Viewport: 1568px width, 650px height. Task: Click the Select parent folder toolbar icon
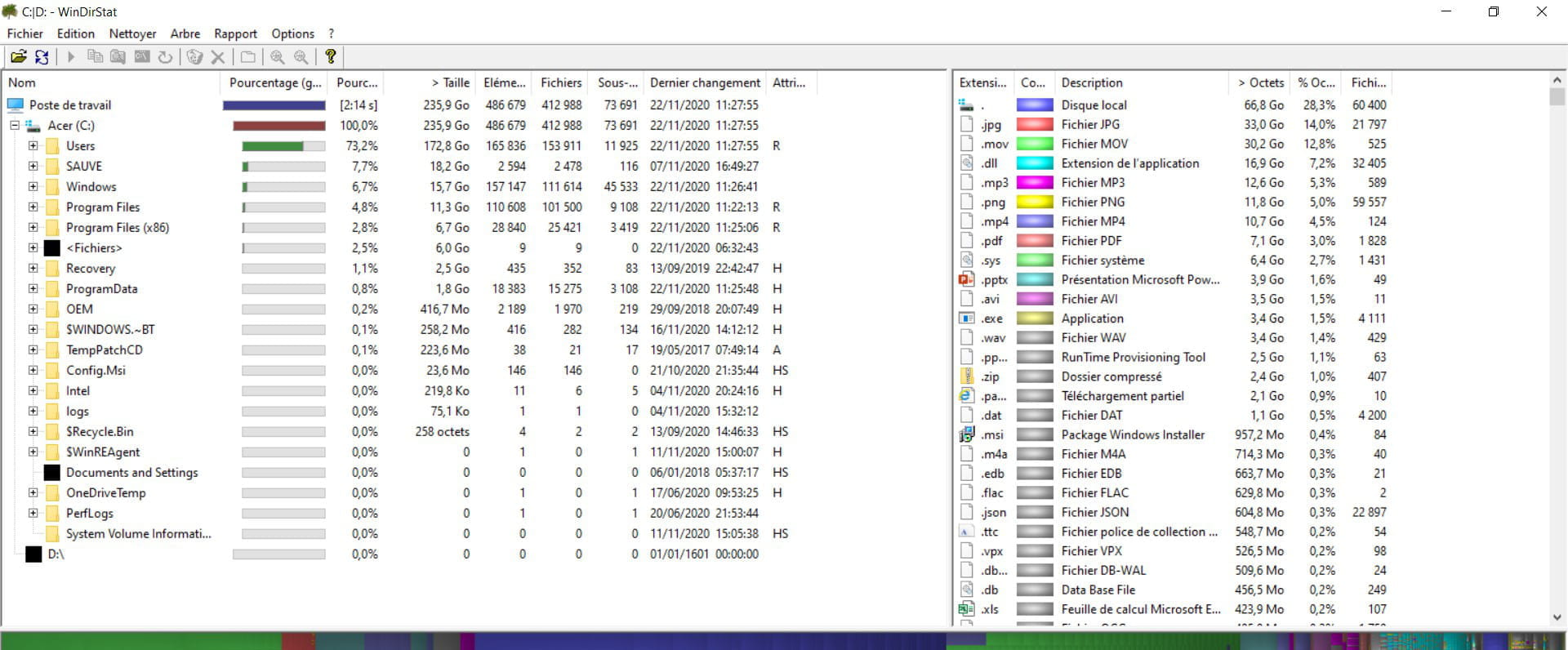247,56
